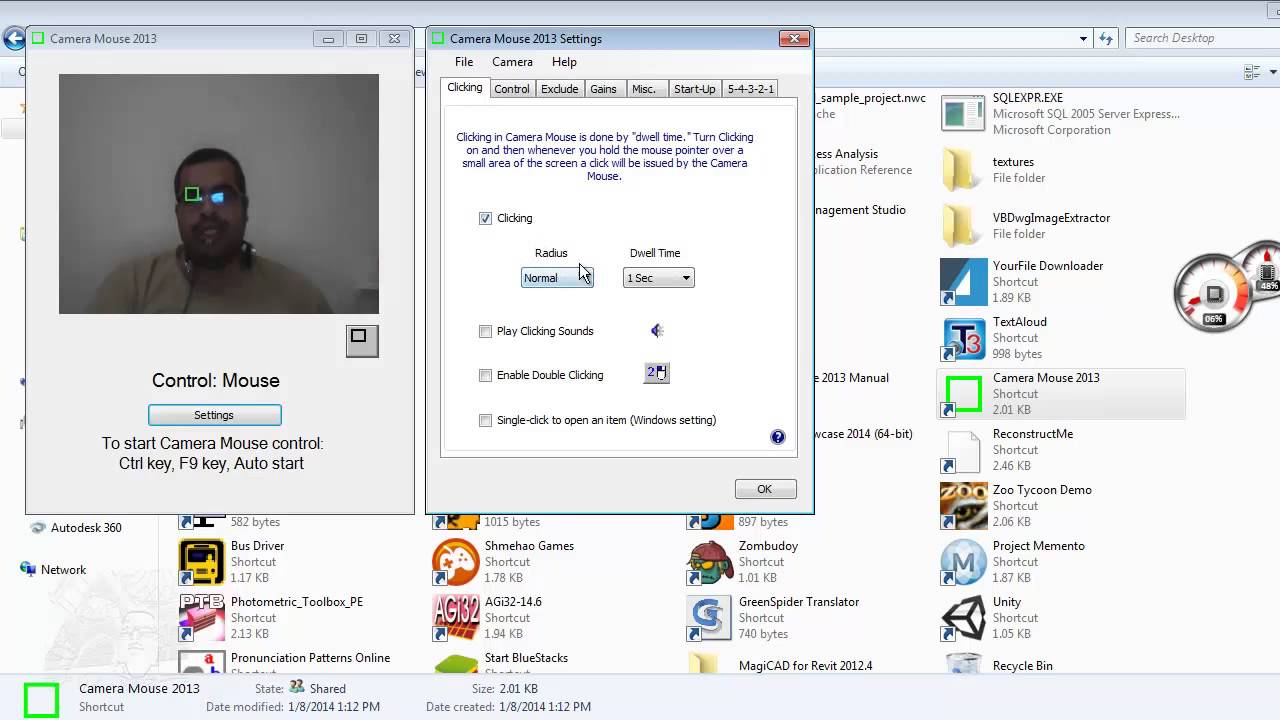Change the Explorer view using the view icon

tap(1250, 73)
